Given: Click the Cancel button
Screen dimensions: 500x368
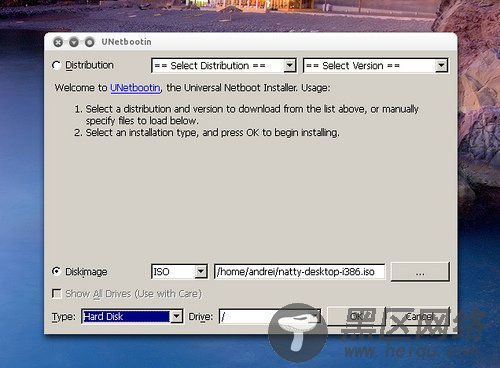Looking at the screenshot, I should point(420,316).
